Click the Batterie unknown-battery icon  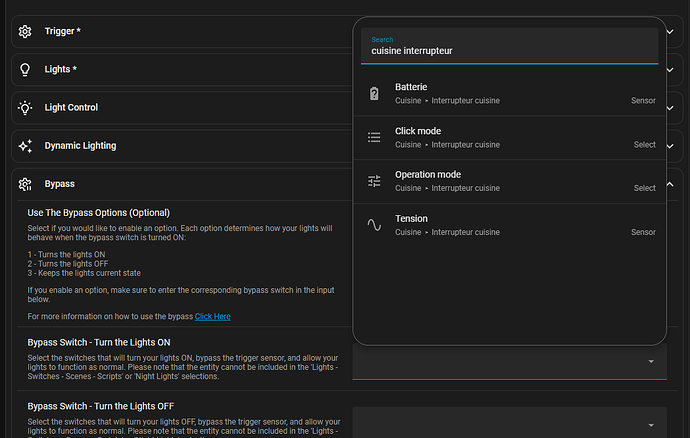374,93
